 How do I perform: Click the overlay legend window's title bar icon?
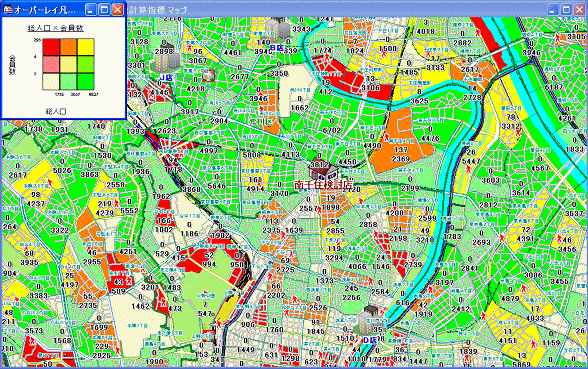pyautogui.click(x=8, y=10)
